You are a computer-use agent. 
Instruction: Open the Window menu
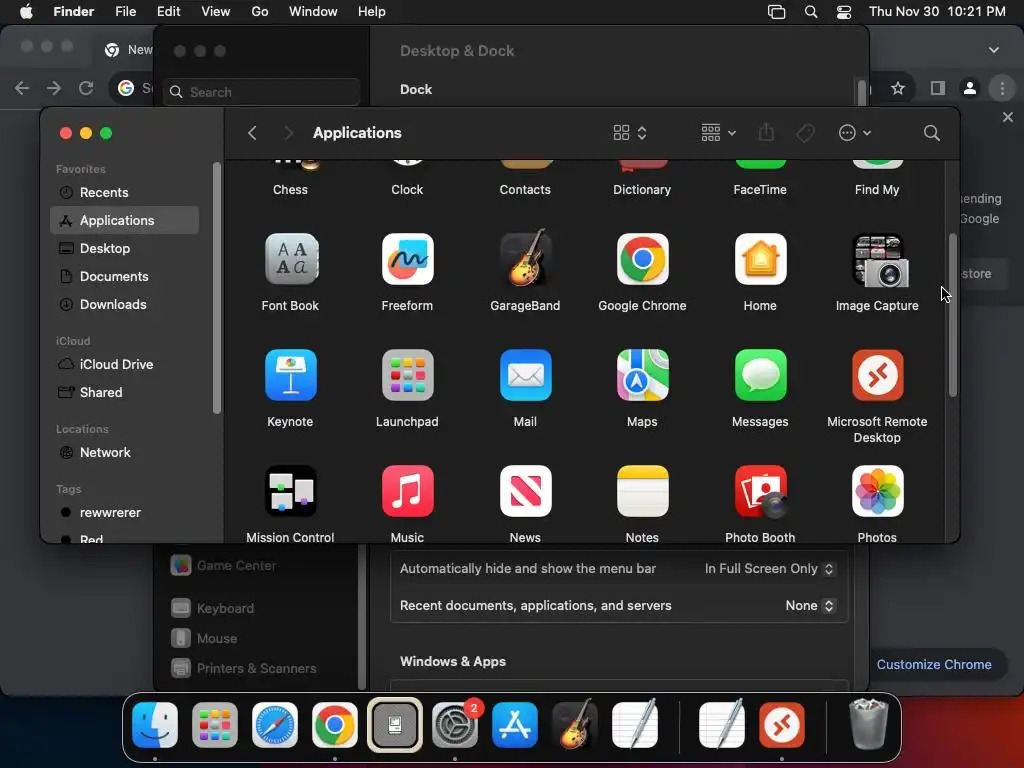[x=313, y=12]
